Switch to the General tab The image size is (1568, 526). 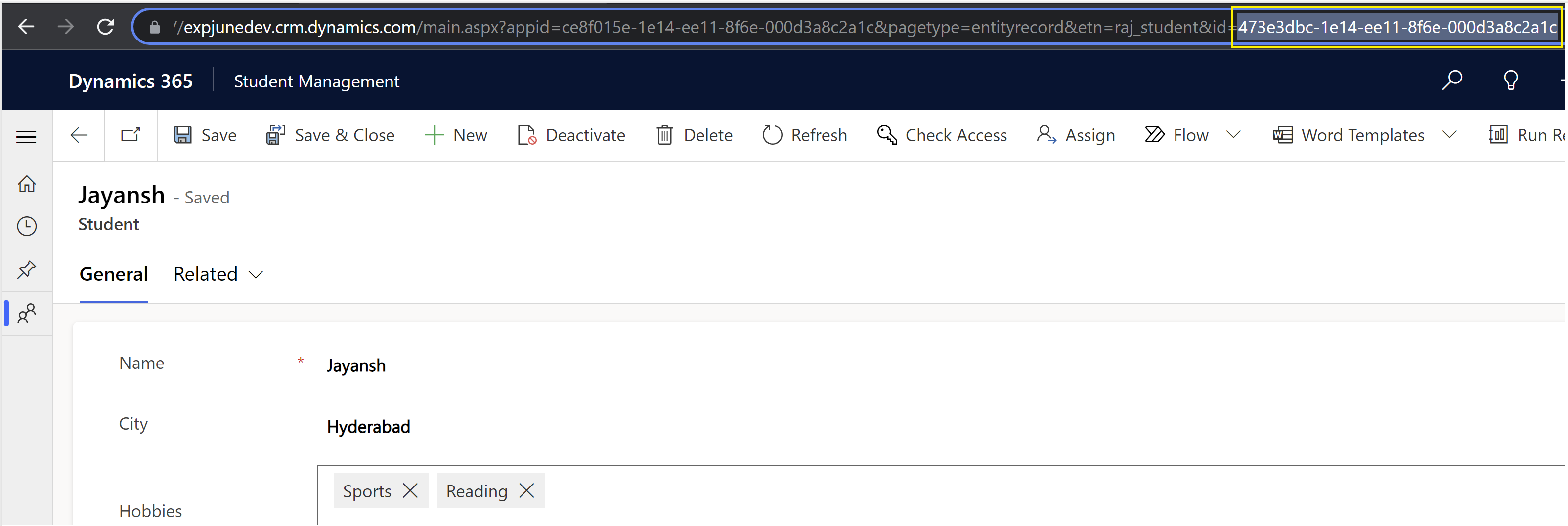click(x=114, y=274)
